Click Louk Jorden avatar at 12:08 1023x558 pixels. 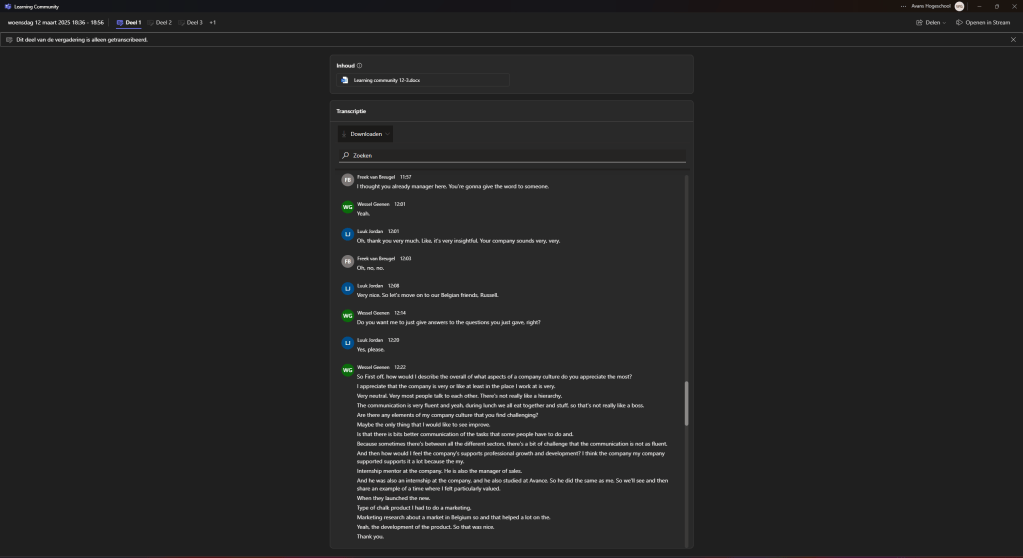(347, 290)
